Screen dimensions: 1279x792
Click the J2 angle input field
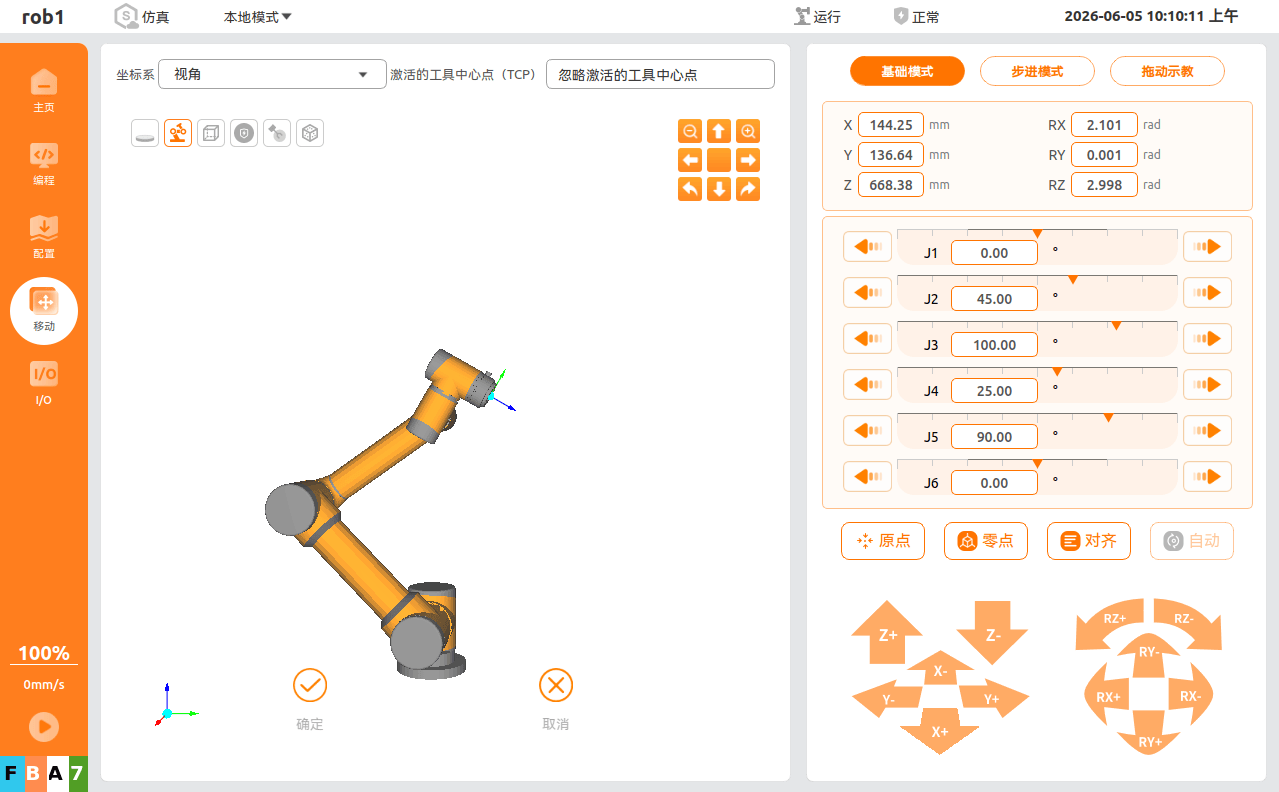pos(994,299)
